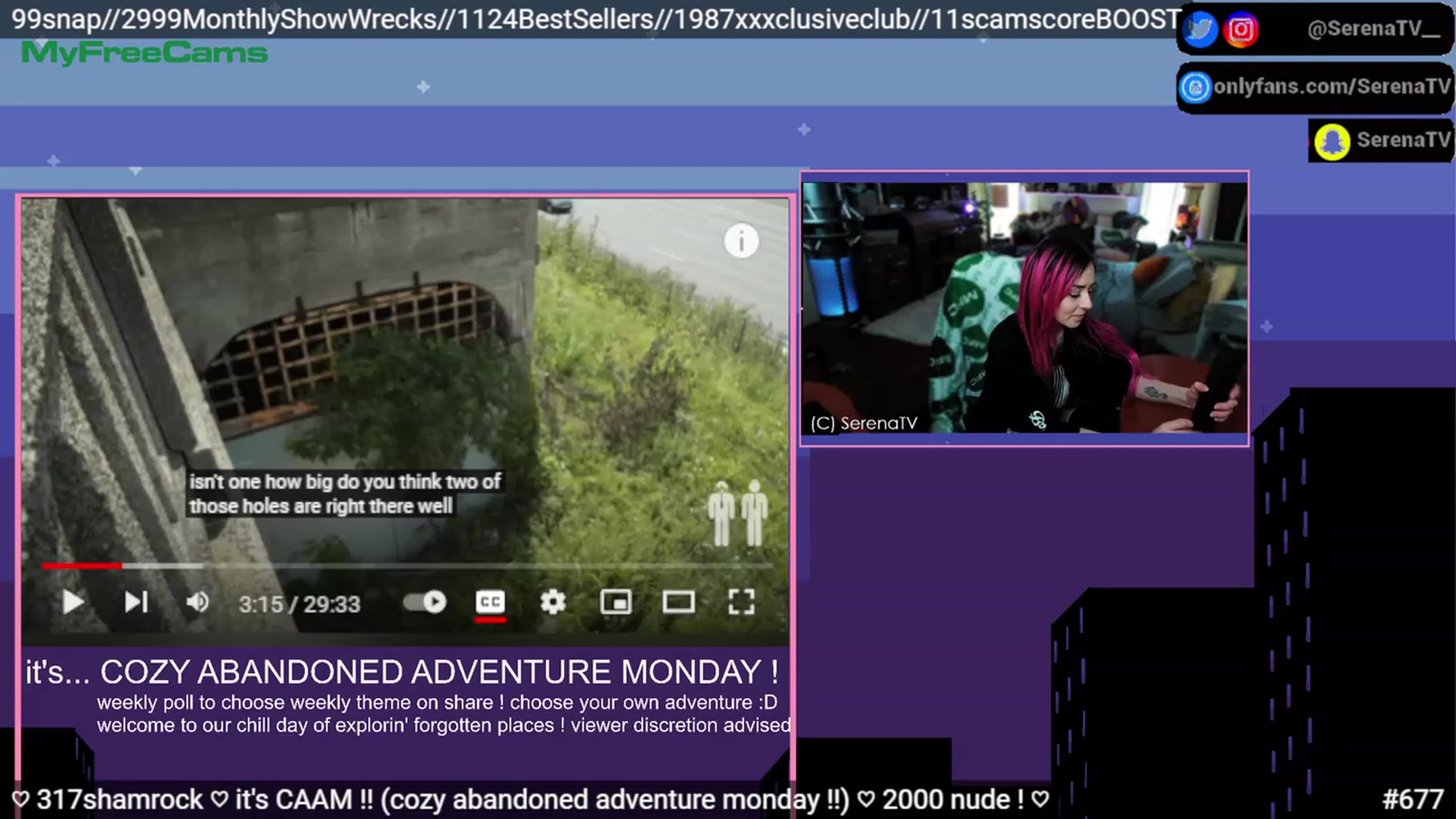
Task: Click the SerenaTV Snapchat label
Action: click(x=1403, y=140)
